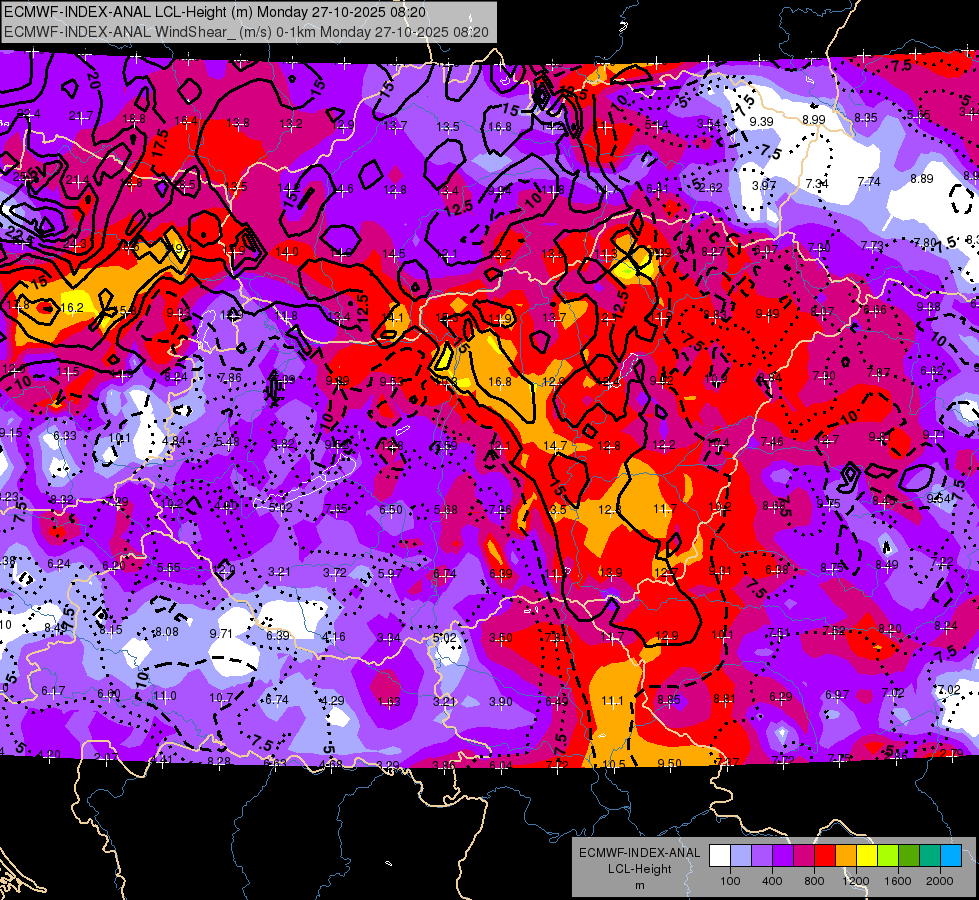Click the grid value 3.97
Image resolution: width=979 pixels, height=900 pixels.
click(x=764, y=185)
